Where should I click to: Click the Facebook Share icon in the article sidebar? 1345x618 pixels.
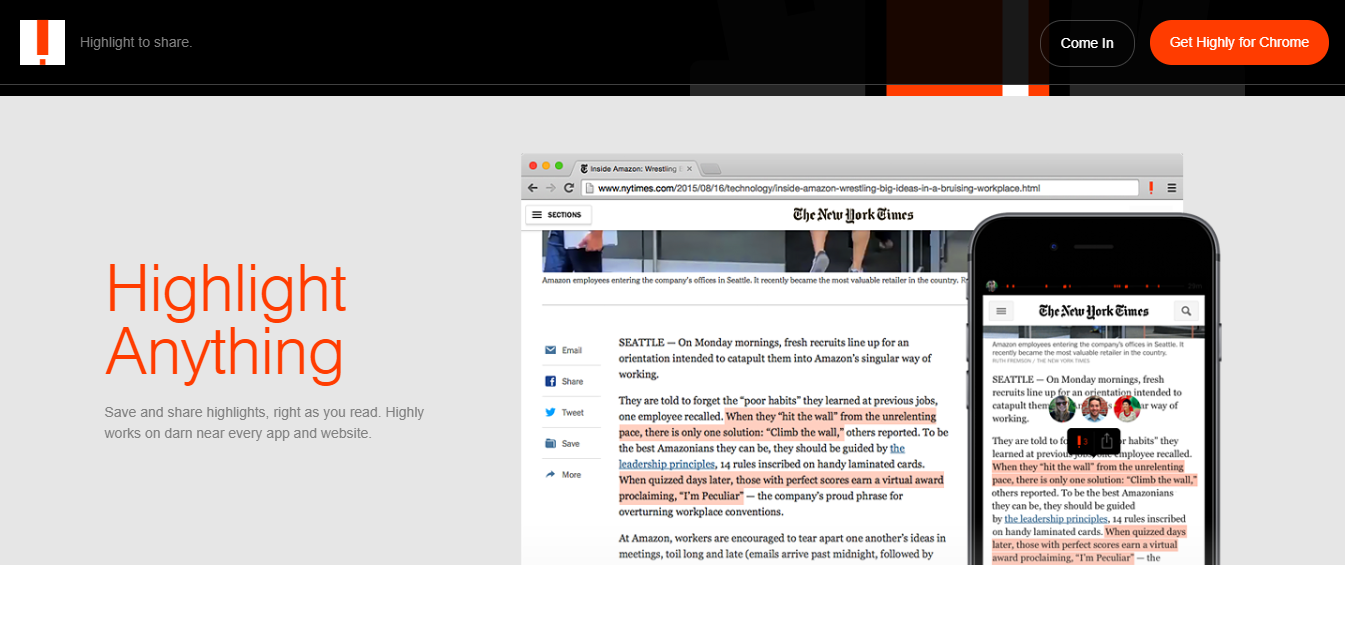pos(550,381)
